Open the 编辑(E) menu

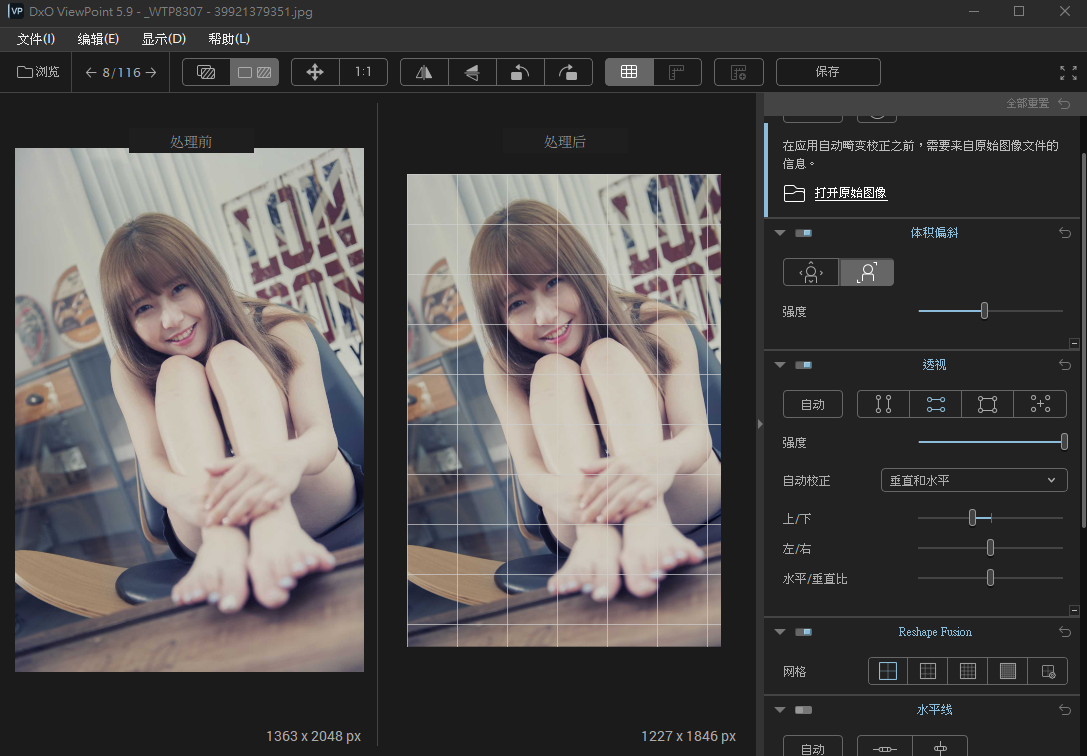point(98,39)
